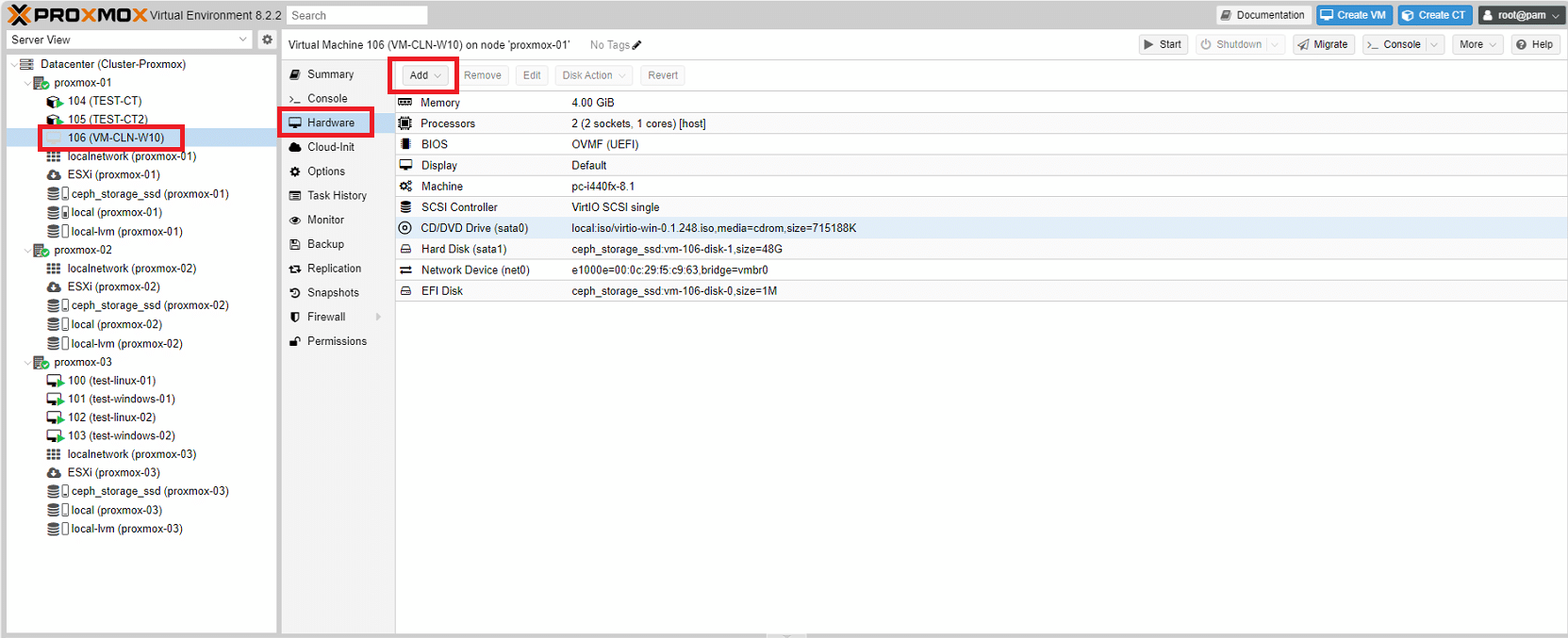This screenshot has height=638, width=1568.
Task: Select the CD/DVD Drive (sata0) row
Action: click(474, 228)
